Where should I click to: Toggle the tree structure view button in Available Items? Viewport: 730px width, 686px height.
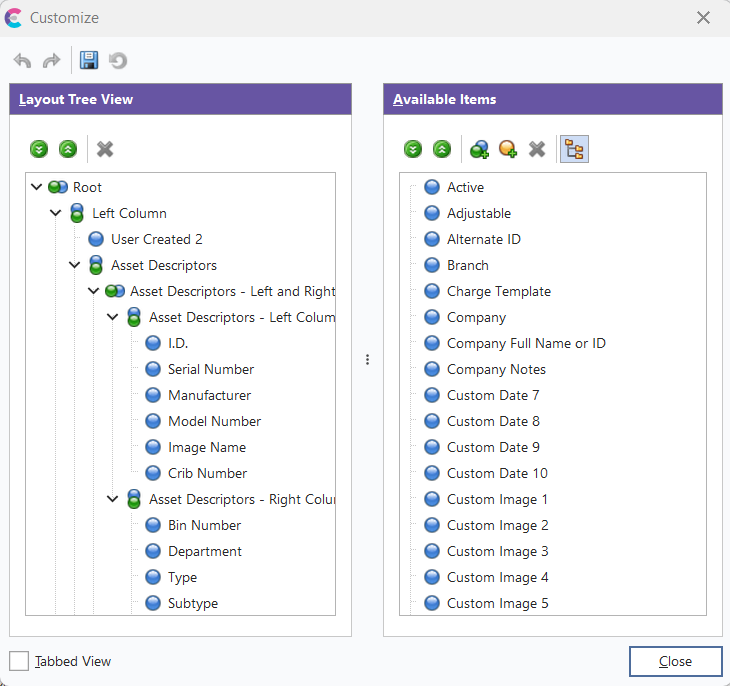pyautogui.click(x=574, y=149)
